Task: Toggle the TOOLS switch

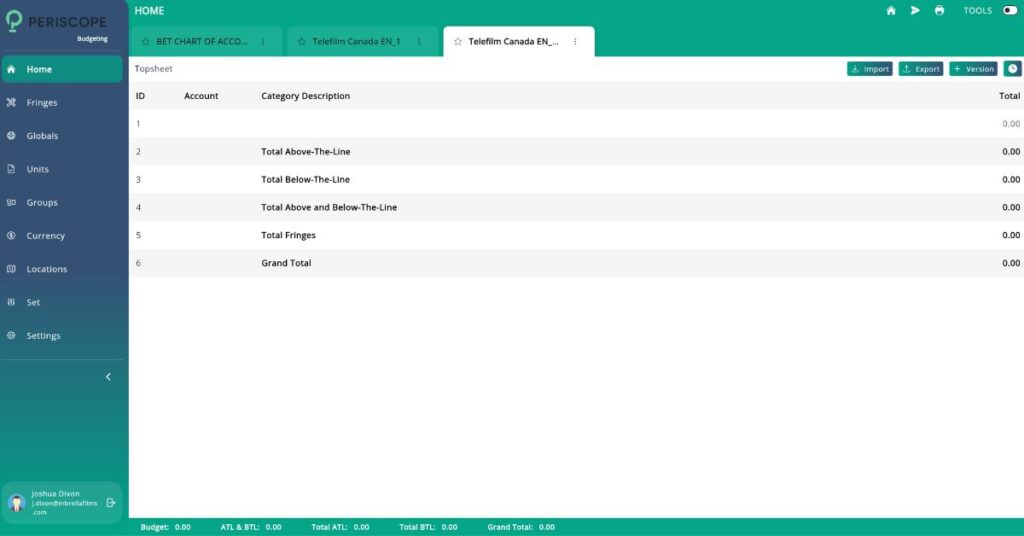Action: 1009,11
